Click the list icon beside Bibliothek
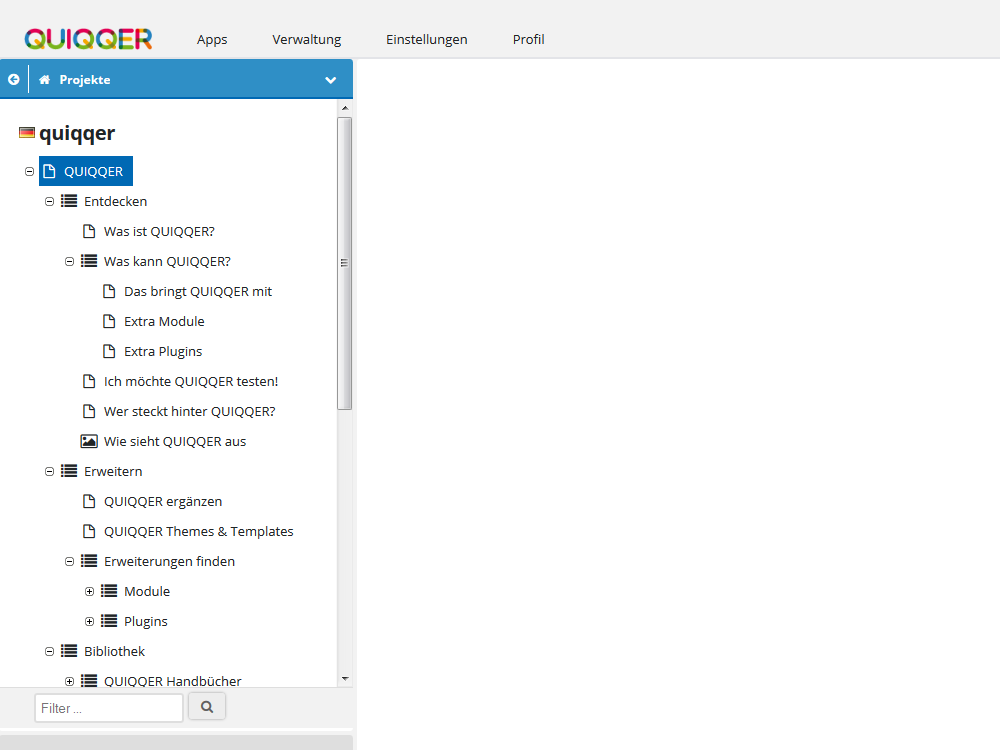1000x750 pixels. (x=69, y=651)
